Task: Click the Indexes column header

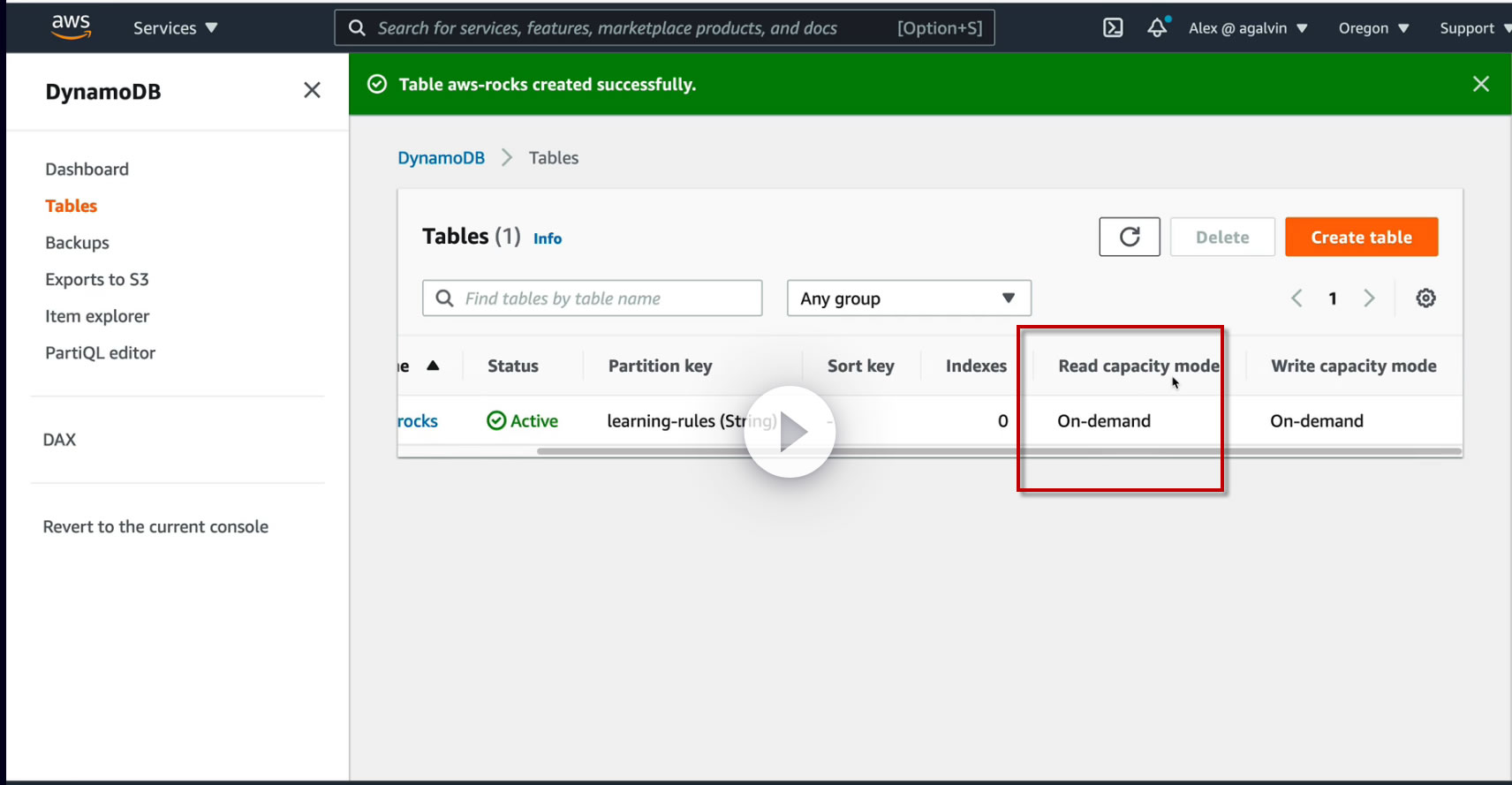Action: pyautogui.click(x=976, y=366)
